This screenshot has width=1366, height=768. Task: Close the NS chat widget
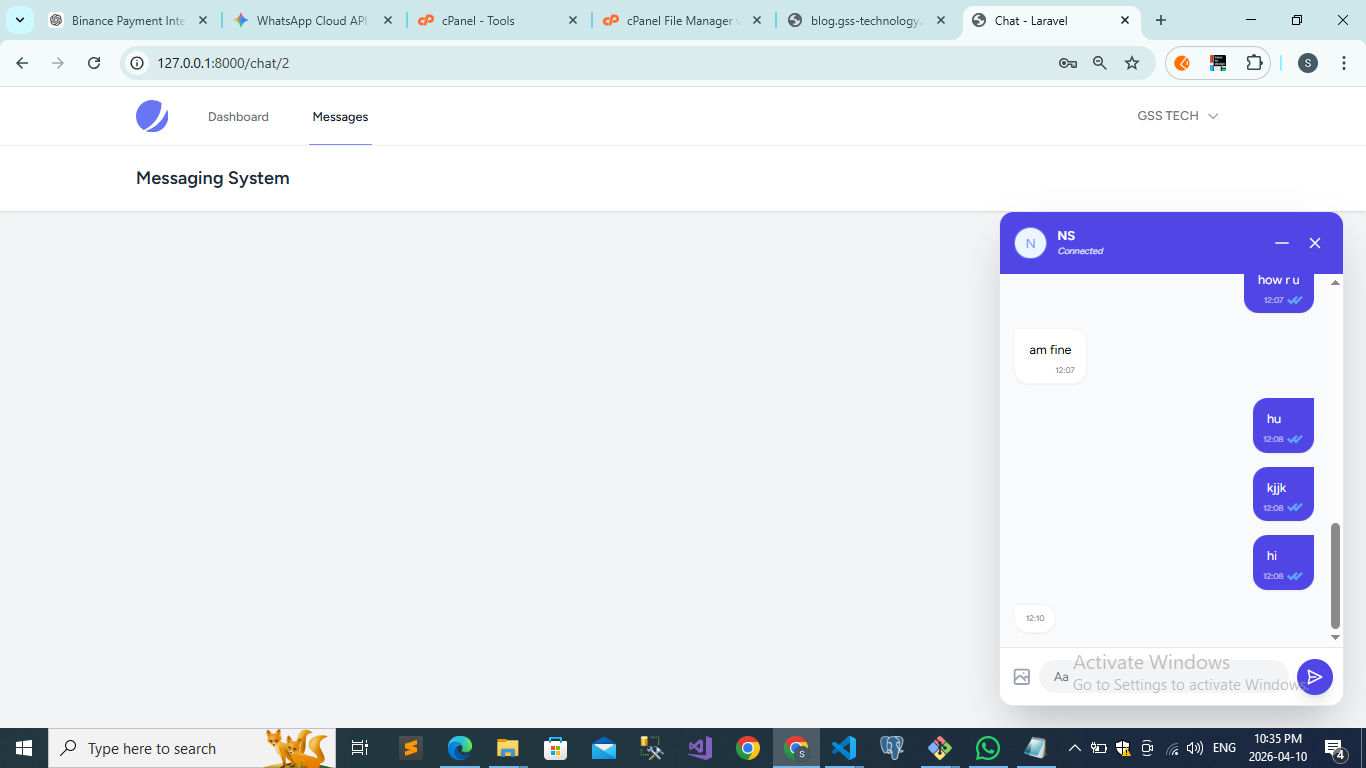[x=1315, y=243]
